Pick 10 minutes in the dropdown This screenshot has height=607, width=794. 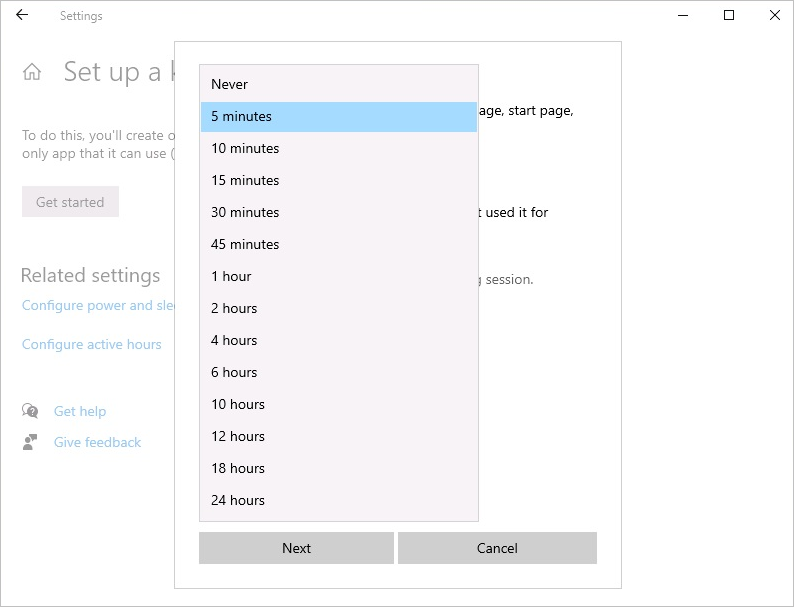pos(339,148)
